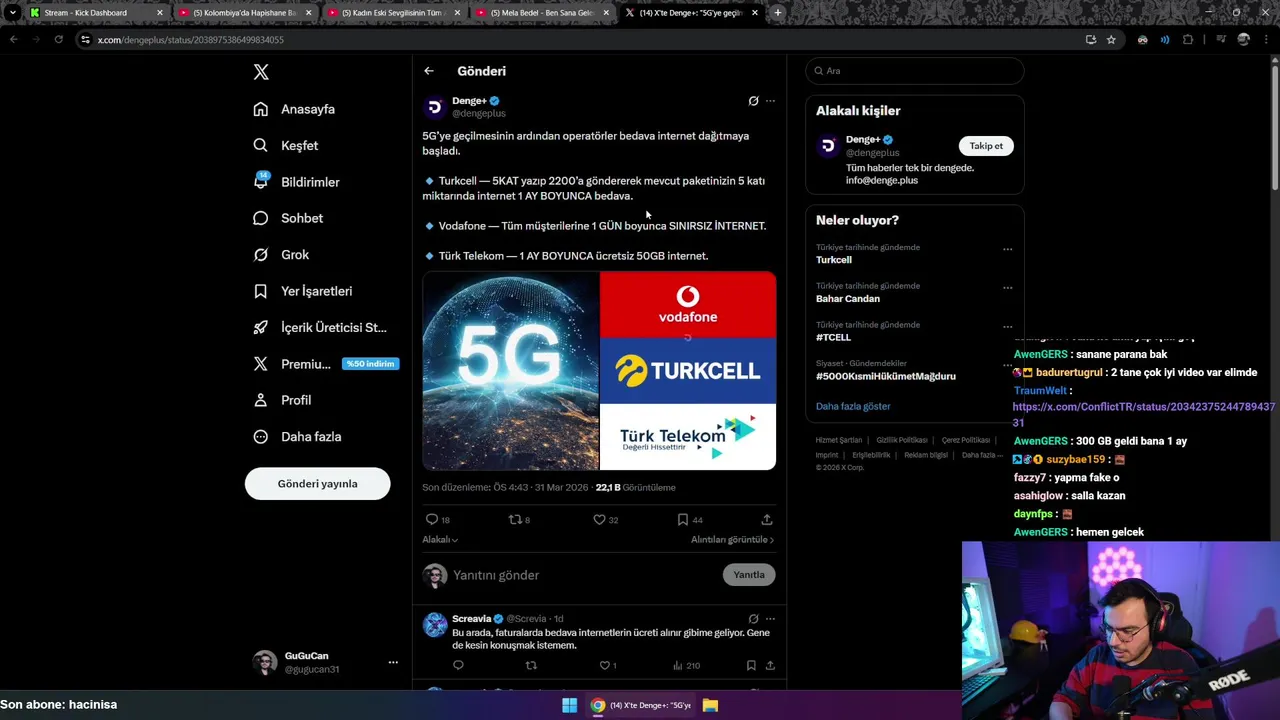
Task: Share the Denge+ post
Action: 767,519
